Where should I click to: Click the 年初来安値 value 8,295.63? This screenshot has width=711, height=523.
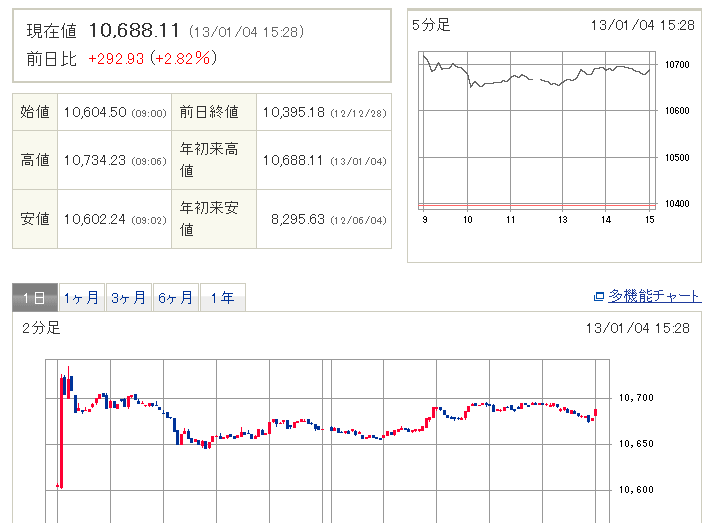[x=297, y=219]
